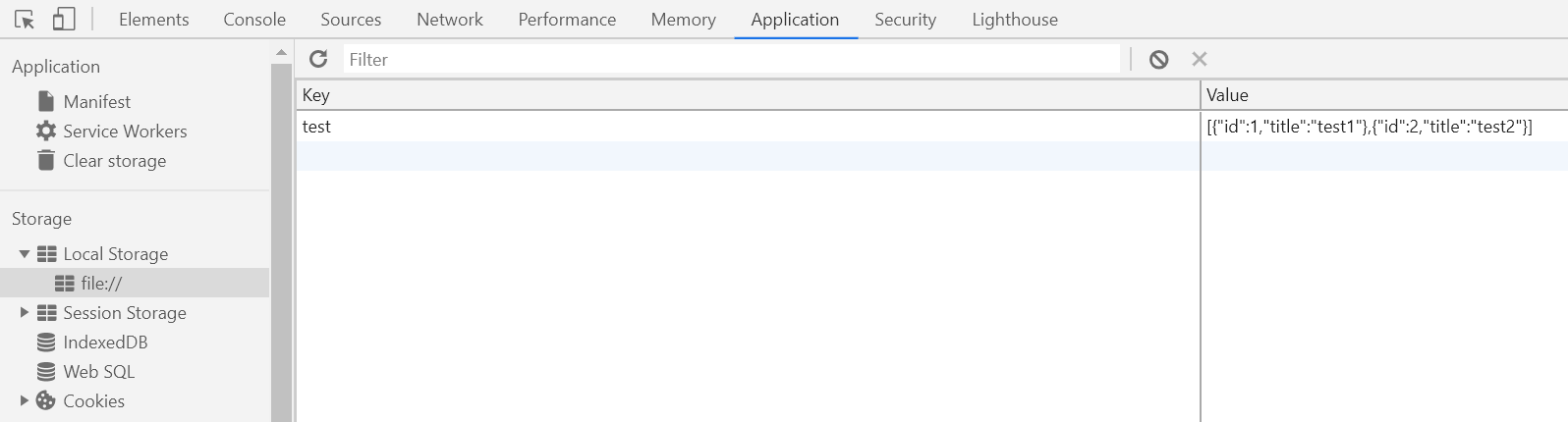Open the Manifest page icon
This screenshot has height=422, width=1568.
point(46,101)
